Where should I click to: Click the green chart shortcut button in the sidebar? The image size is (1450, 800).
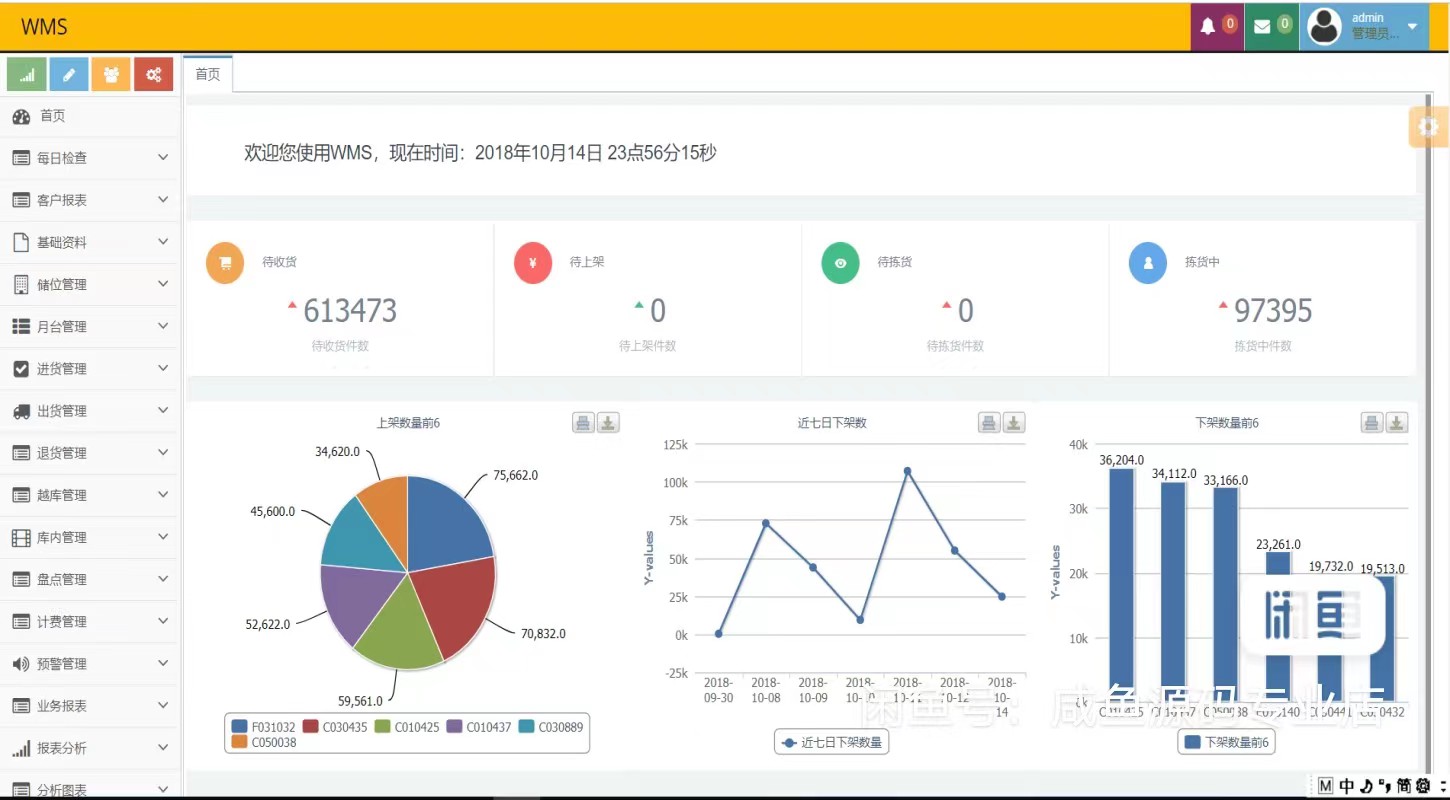click(27, 74)
